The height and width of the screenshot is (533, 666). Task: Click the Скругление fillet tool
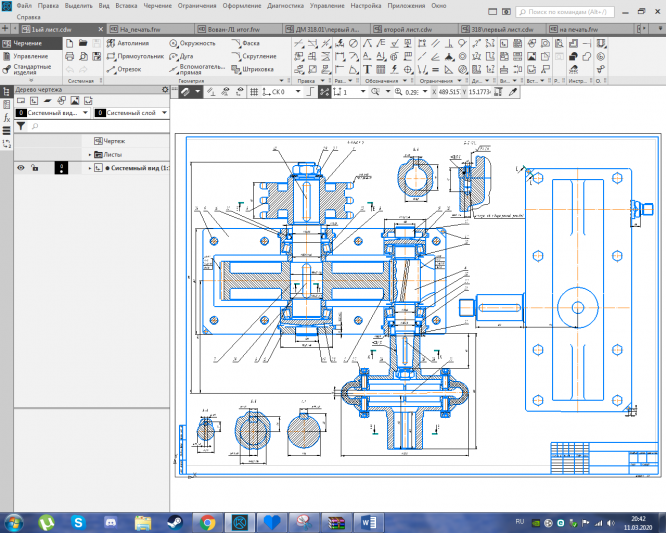tap(256, 57)
